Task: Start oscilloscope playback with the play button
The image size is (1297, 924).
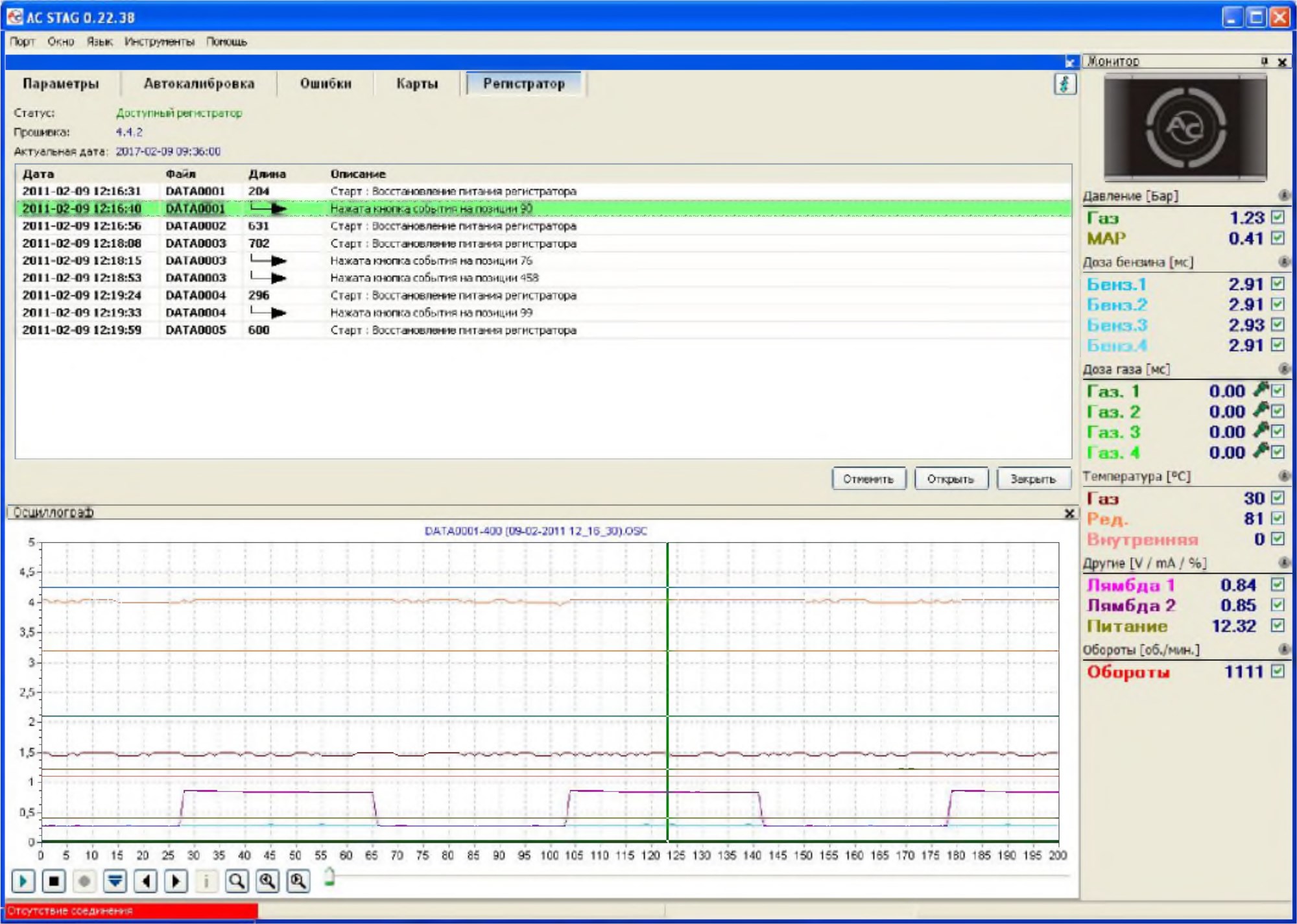Action: (23, 881)
